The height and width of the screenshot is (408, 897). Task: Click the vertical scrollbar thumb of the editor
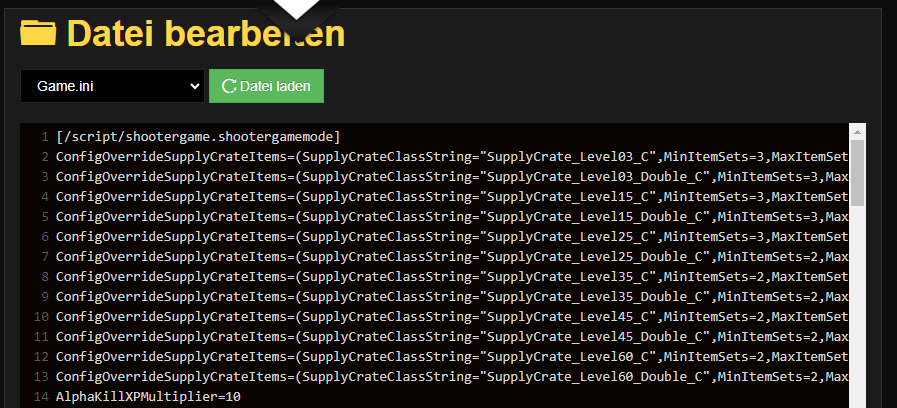pyautogui.click(x=858, y=173)
